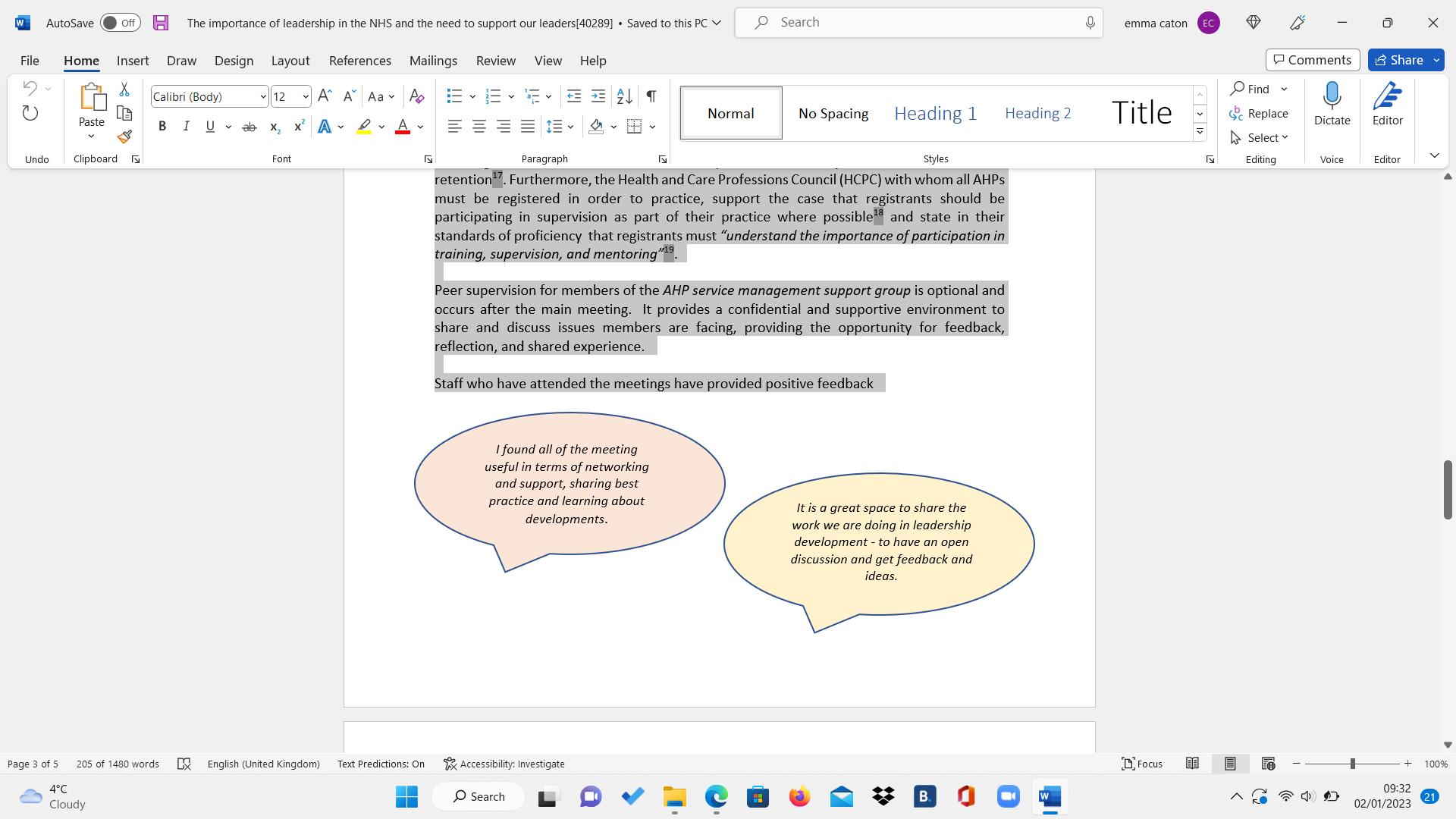Screen dimensions: 1456x819
Task: Toggle Bold formatting
Action: [162, 127]
